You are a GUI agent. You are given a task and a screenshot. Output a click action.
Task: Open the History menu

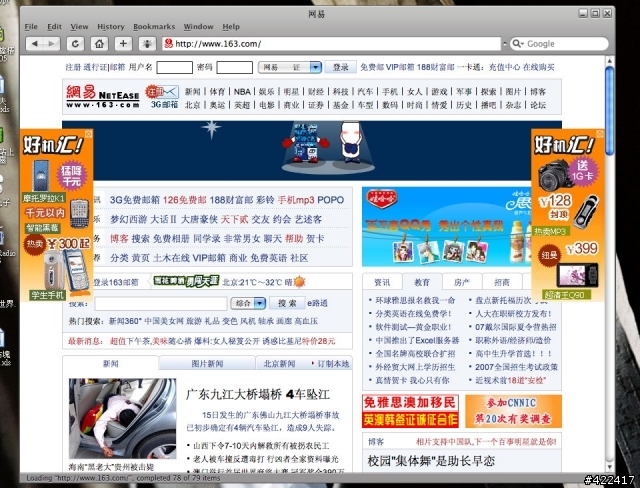[x=111, y=27]
